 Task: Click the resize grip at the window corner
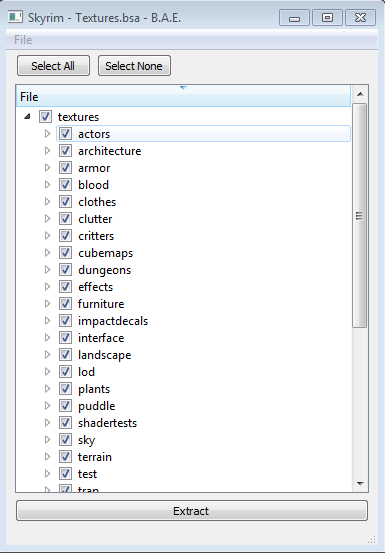372,539
